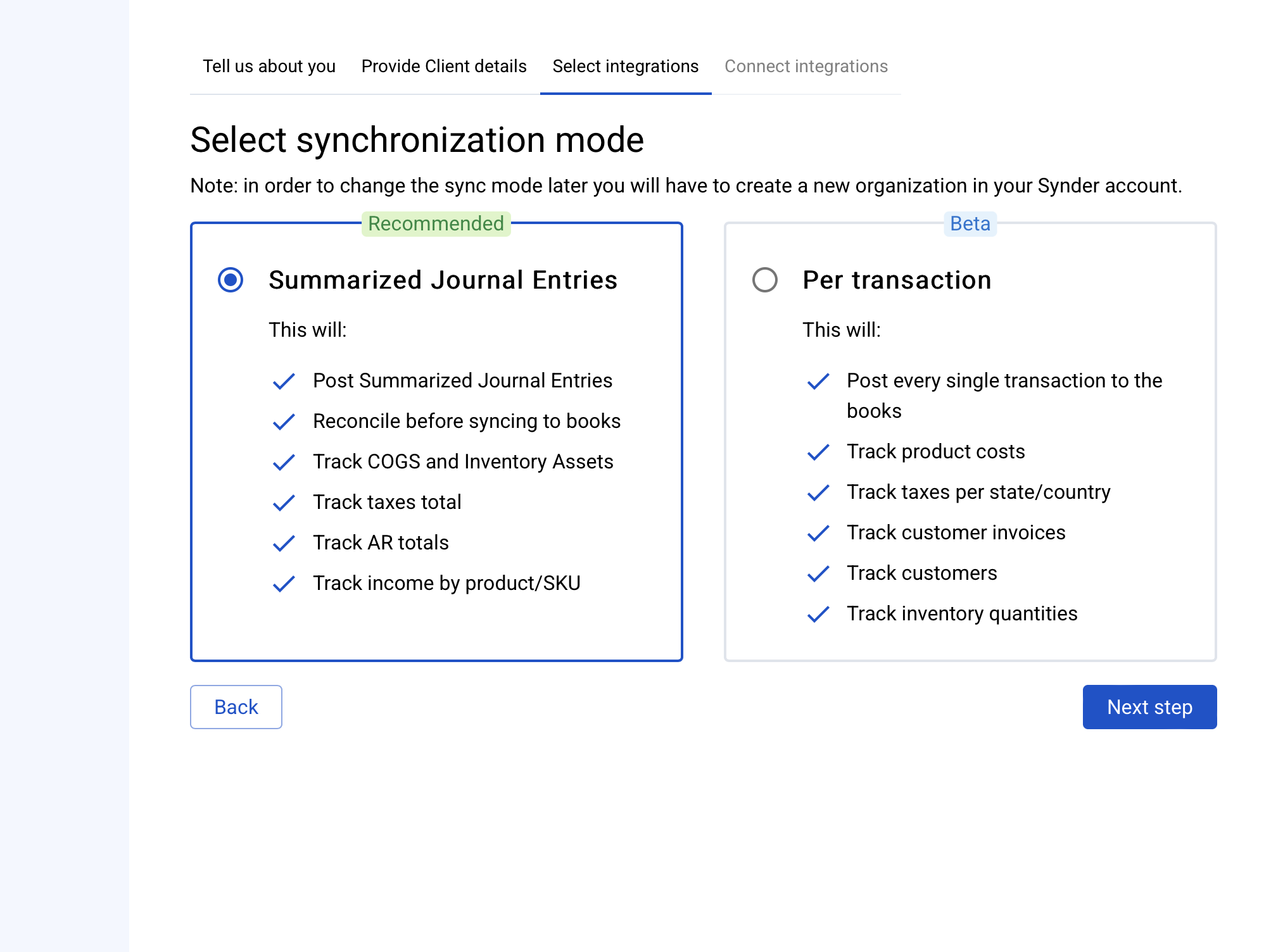Select Per transaction radio button
This screenshot has width=1271, height=952.
click(x=764, y=280)
